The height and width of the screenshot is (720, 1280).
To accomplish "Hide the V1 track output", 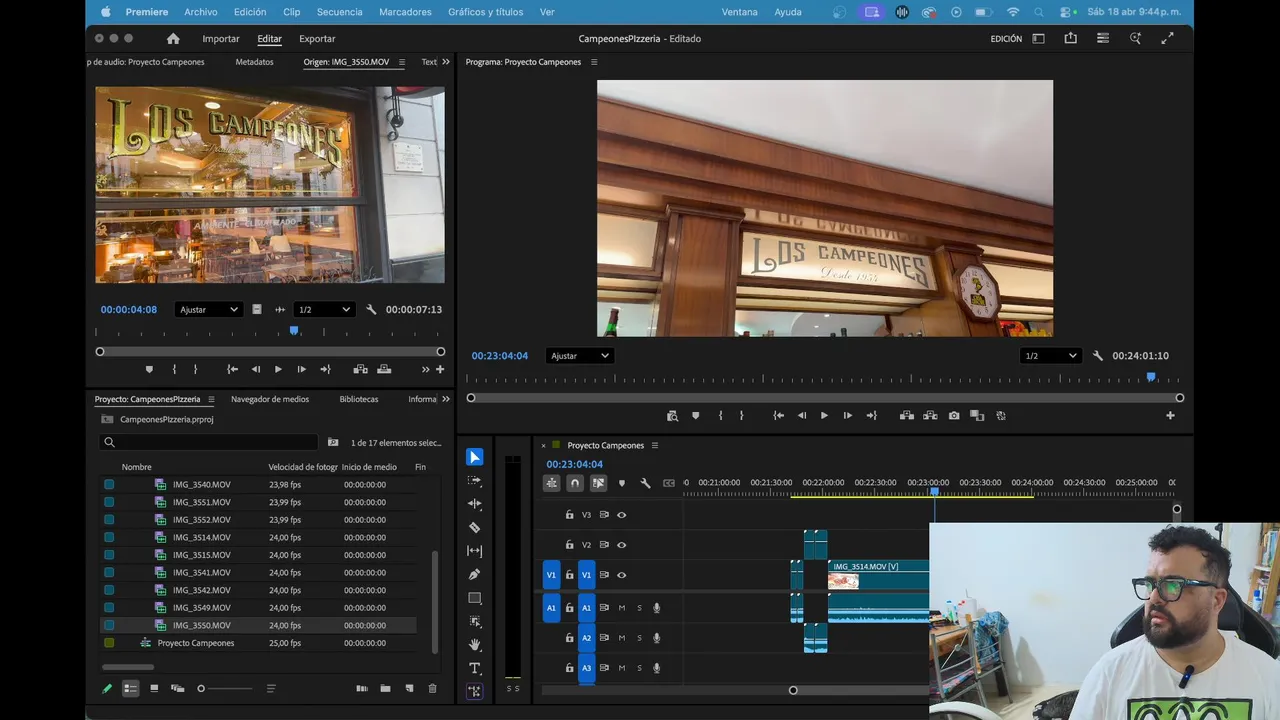I will coord(621,575).
